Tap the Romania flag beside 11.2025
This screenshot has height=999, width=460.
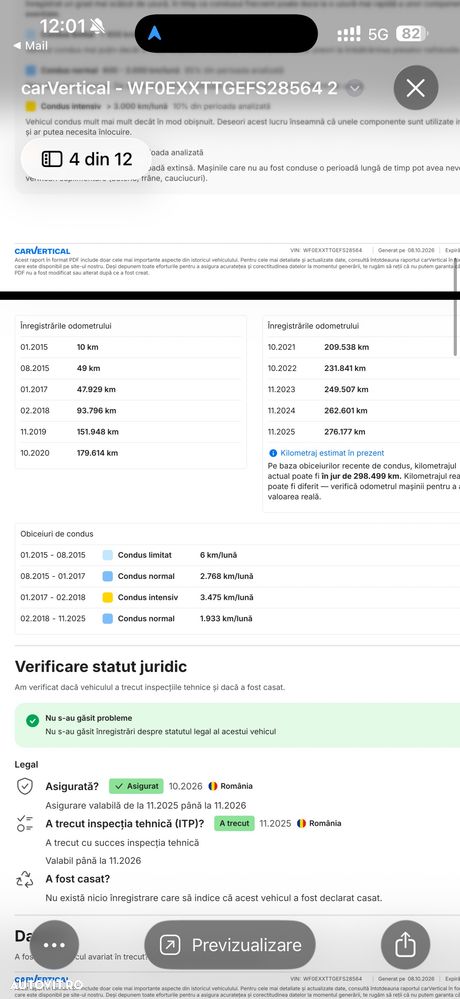click(x=301, y=823)
